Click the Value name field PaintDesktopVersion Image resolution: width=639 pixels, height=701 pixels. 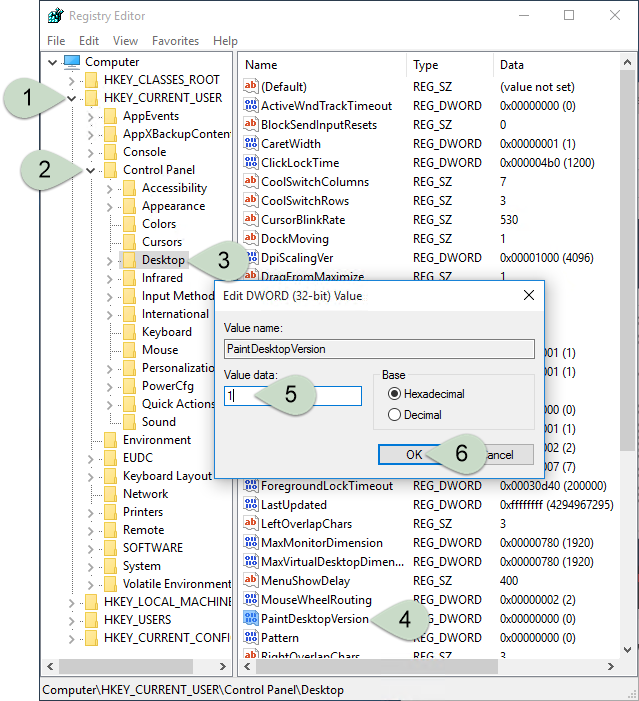[x=379, y=349]
